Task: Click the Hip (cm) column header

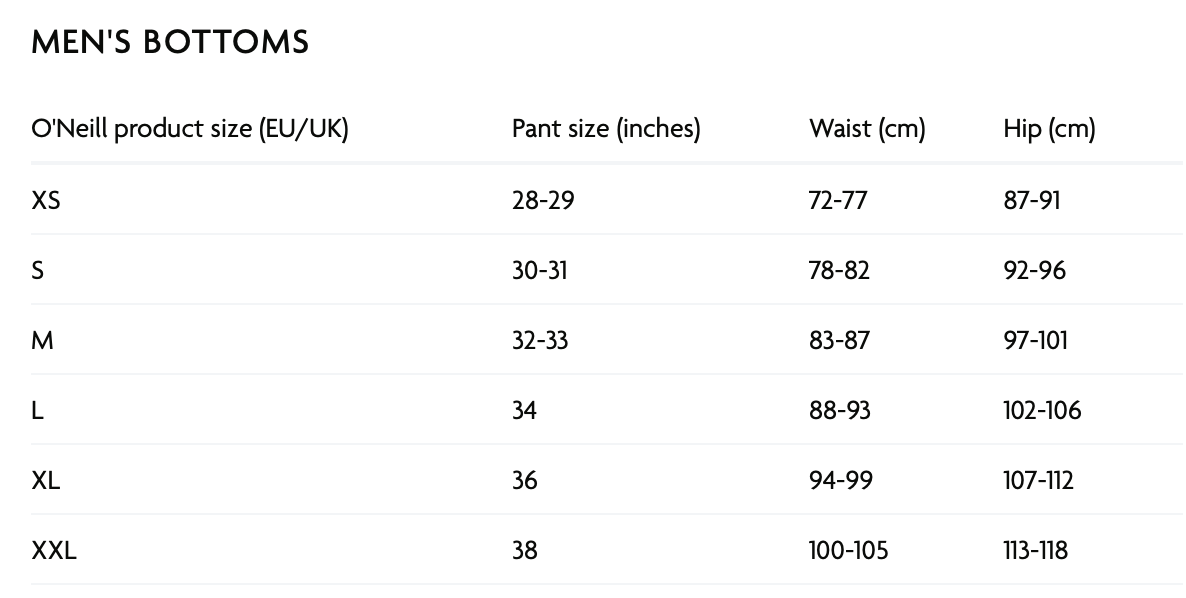Action: pos(1049,129)
